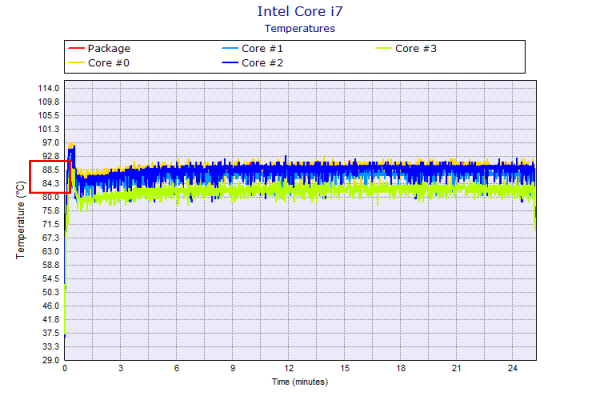Click the 97.0 y-axis value

pos(51,143)
